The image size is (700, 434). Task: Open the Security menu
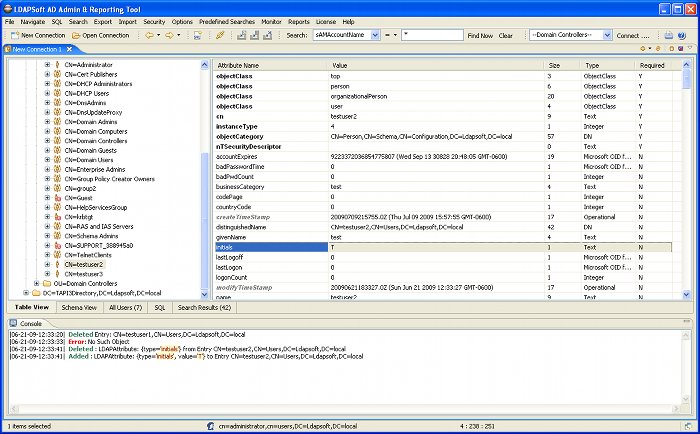click(154, 21)
